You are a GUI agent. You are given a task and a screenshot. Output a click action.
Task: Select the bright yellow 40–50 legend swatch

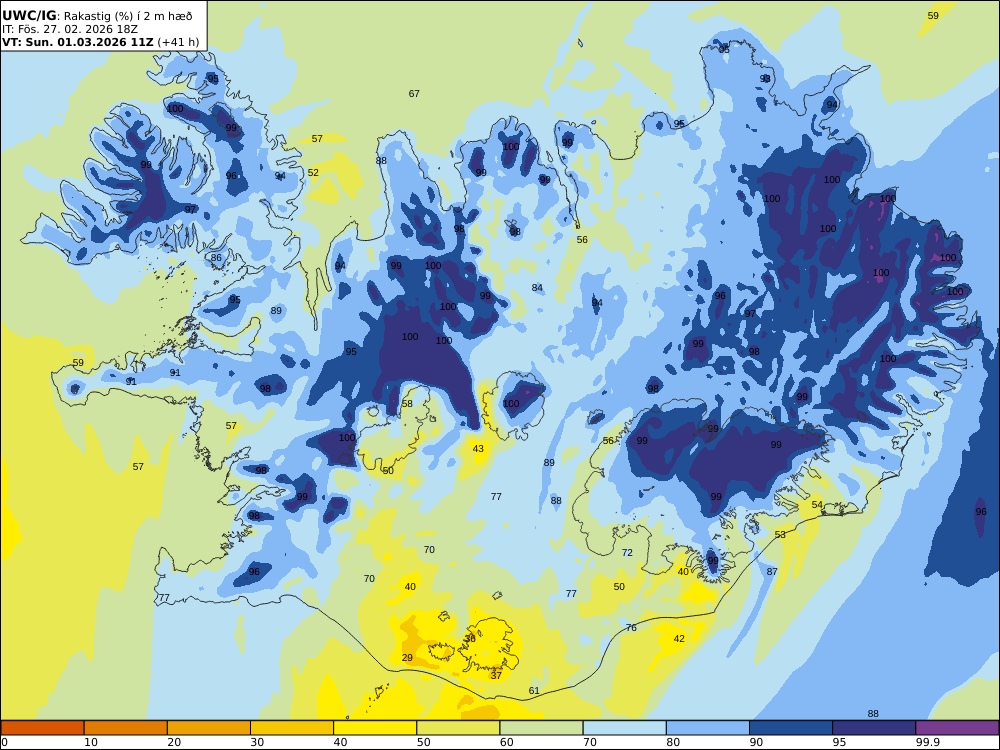click(x=375, y=728)
